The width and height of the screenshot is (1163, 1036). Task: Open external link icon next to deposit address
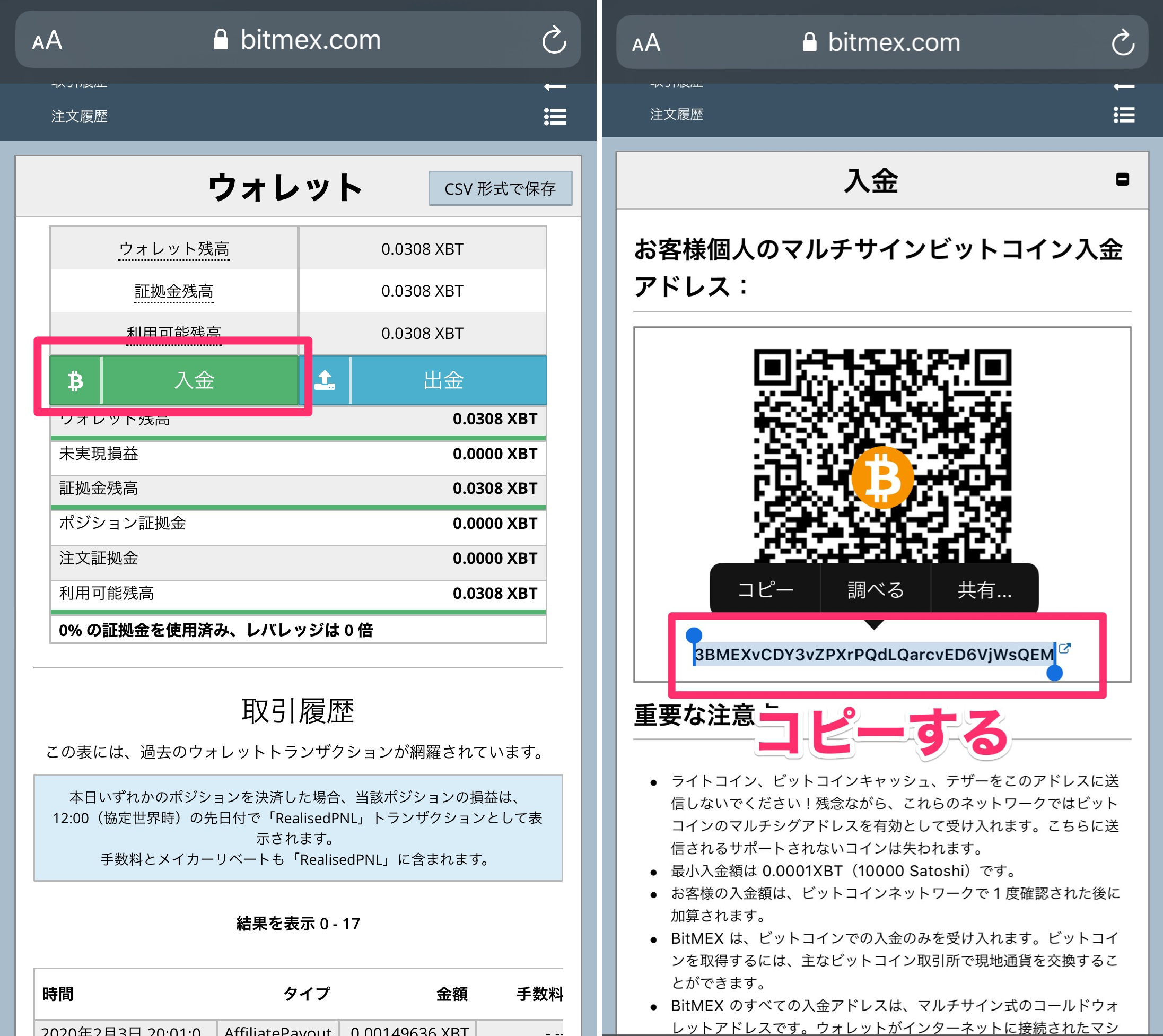tap(1064, 648)
